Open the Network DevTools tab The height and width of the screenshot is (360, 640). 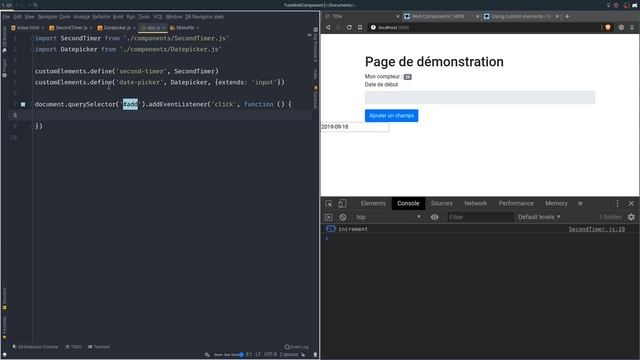[476, 203]
